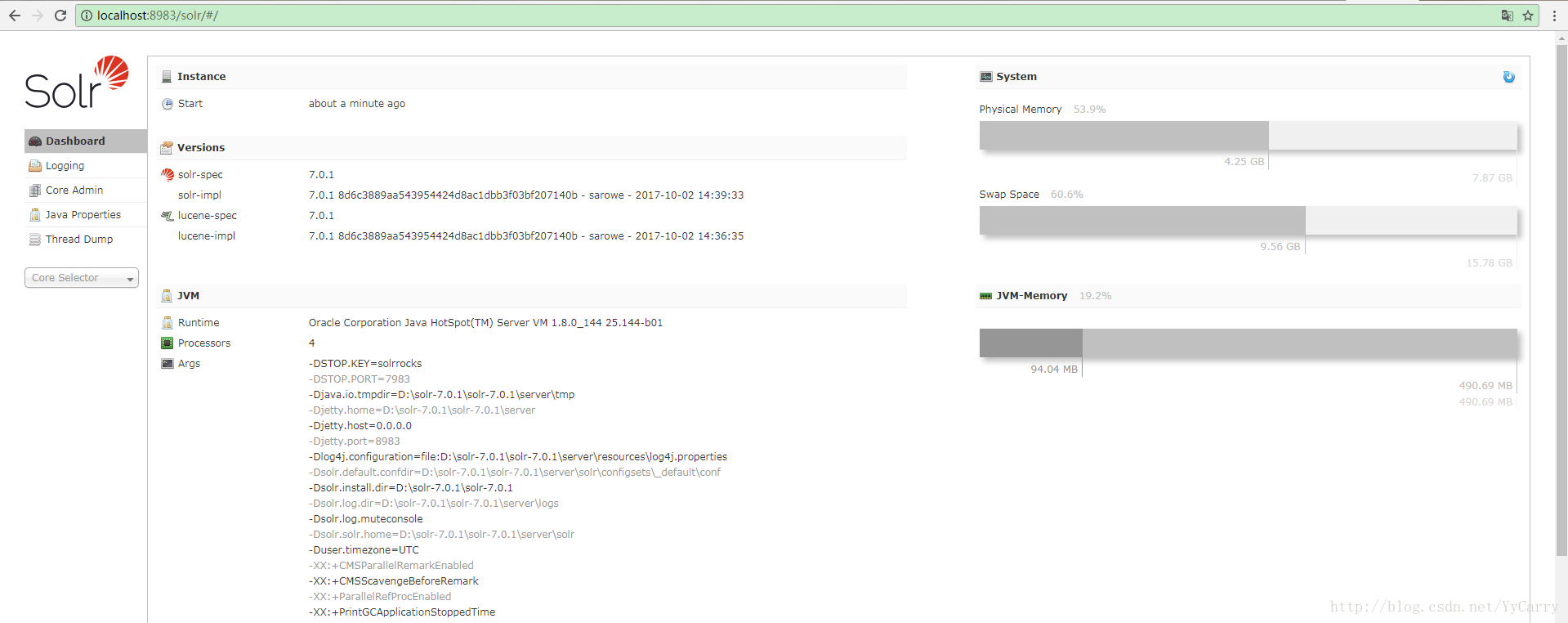
Task: Click the site information icon in address bar
Action: click(x=87, y=16)
